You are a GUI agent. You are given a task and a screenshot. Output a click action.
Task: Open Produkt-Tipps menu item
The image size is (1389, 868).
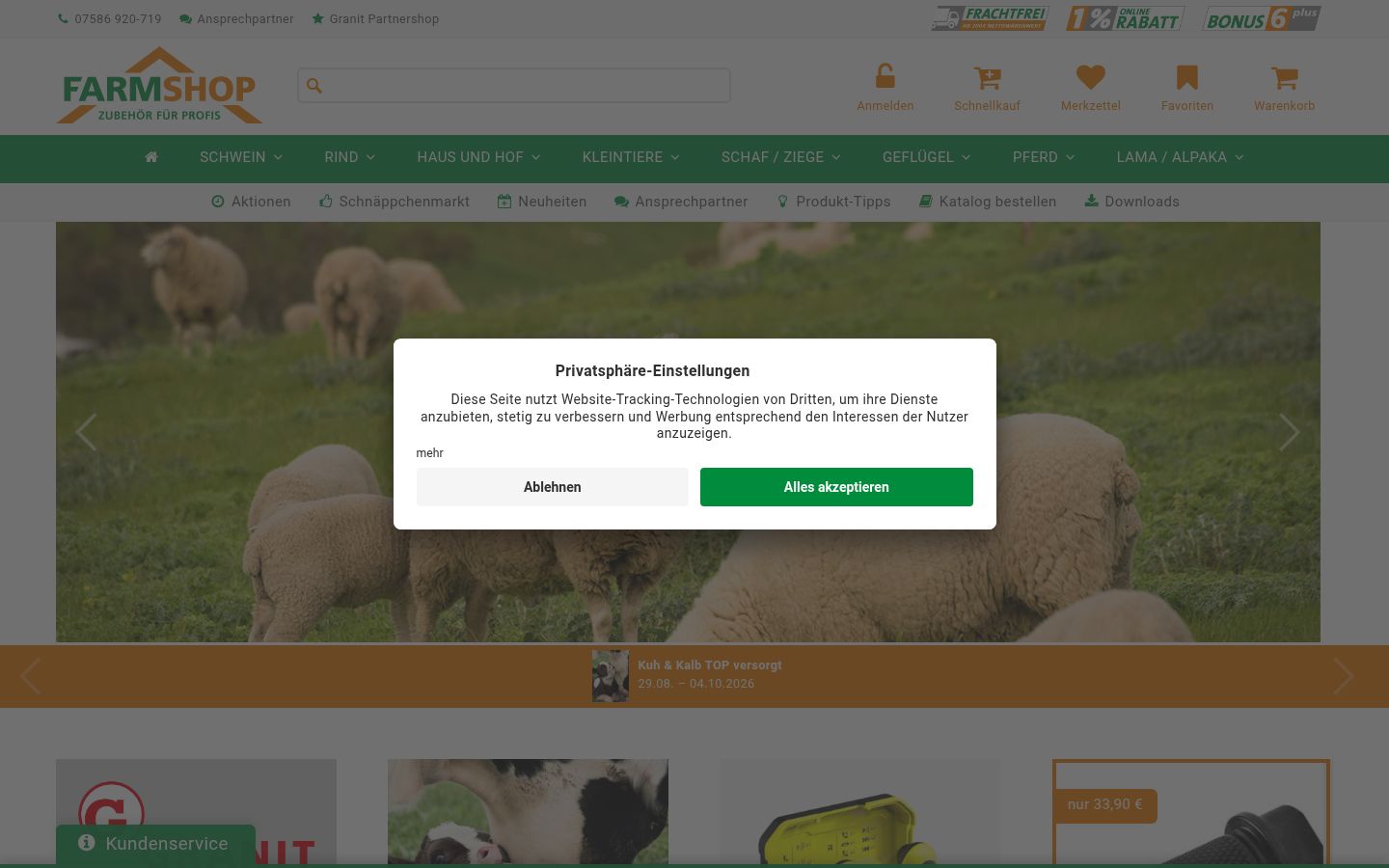click(x=833, y=202)
